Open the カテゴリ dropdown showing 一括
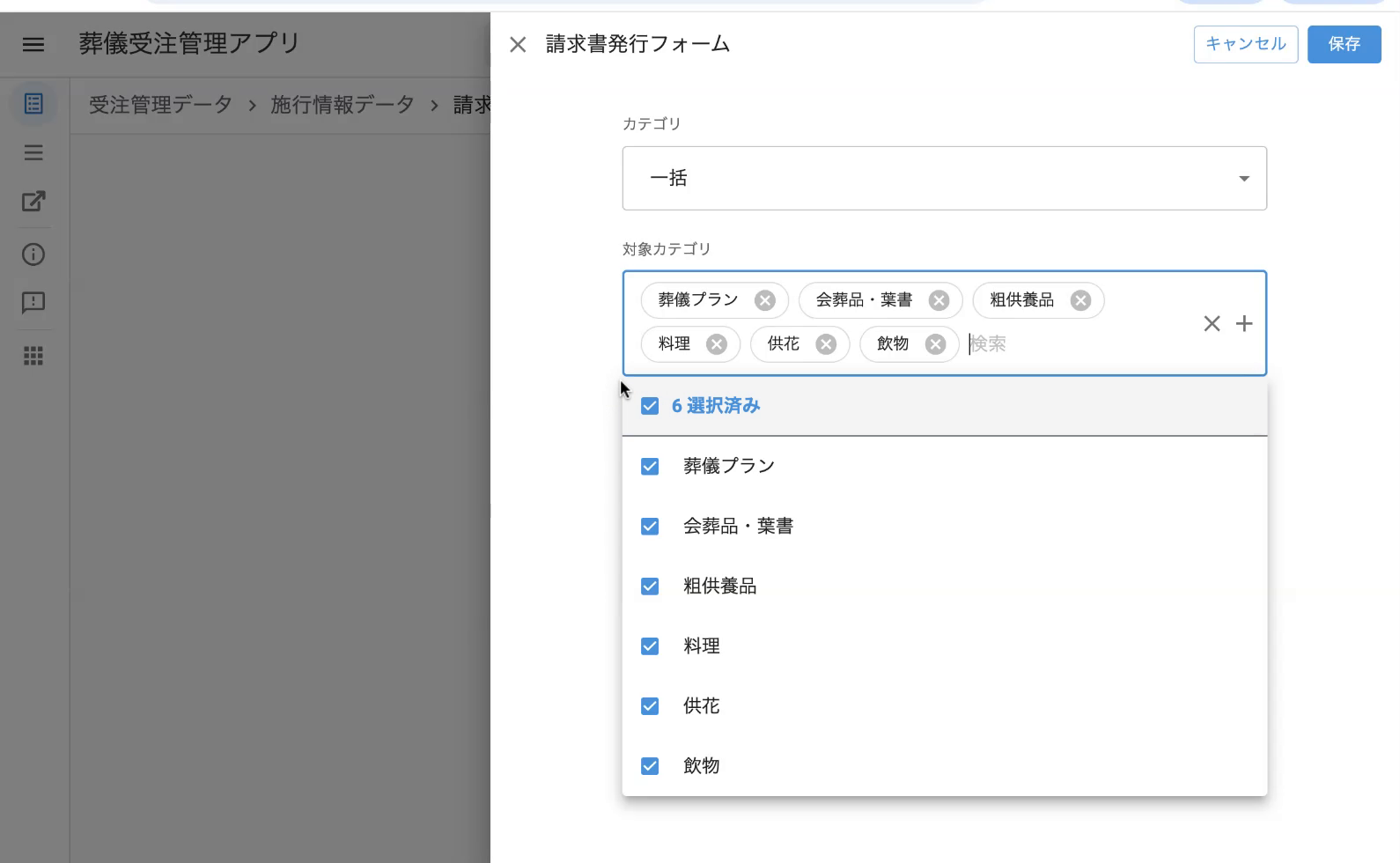The width and height of the screenshot is (1400, 863). pos(944,178)
